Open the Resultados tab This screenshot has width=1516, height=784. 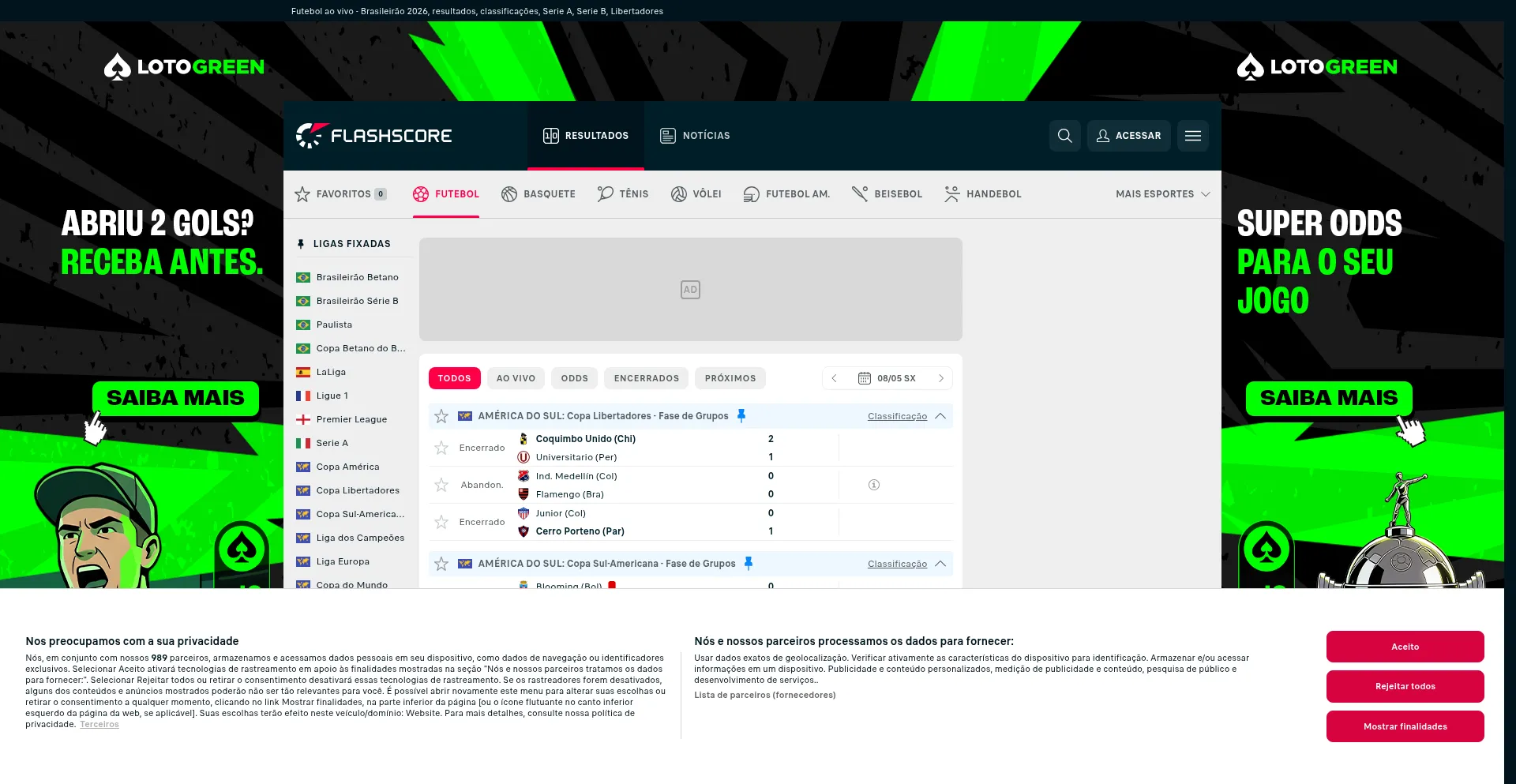click(586, 136)
